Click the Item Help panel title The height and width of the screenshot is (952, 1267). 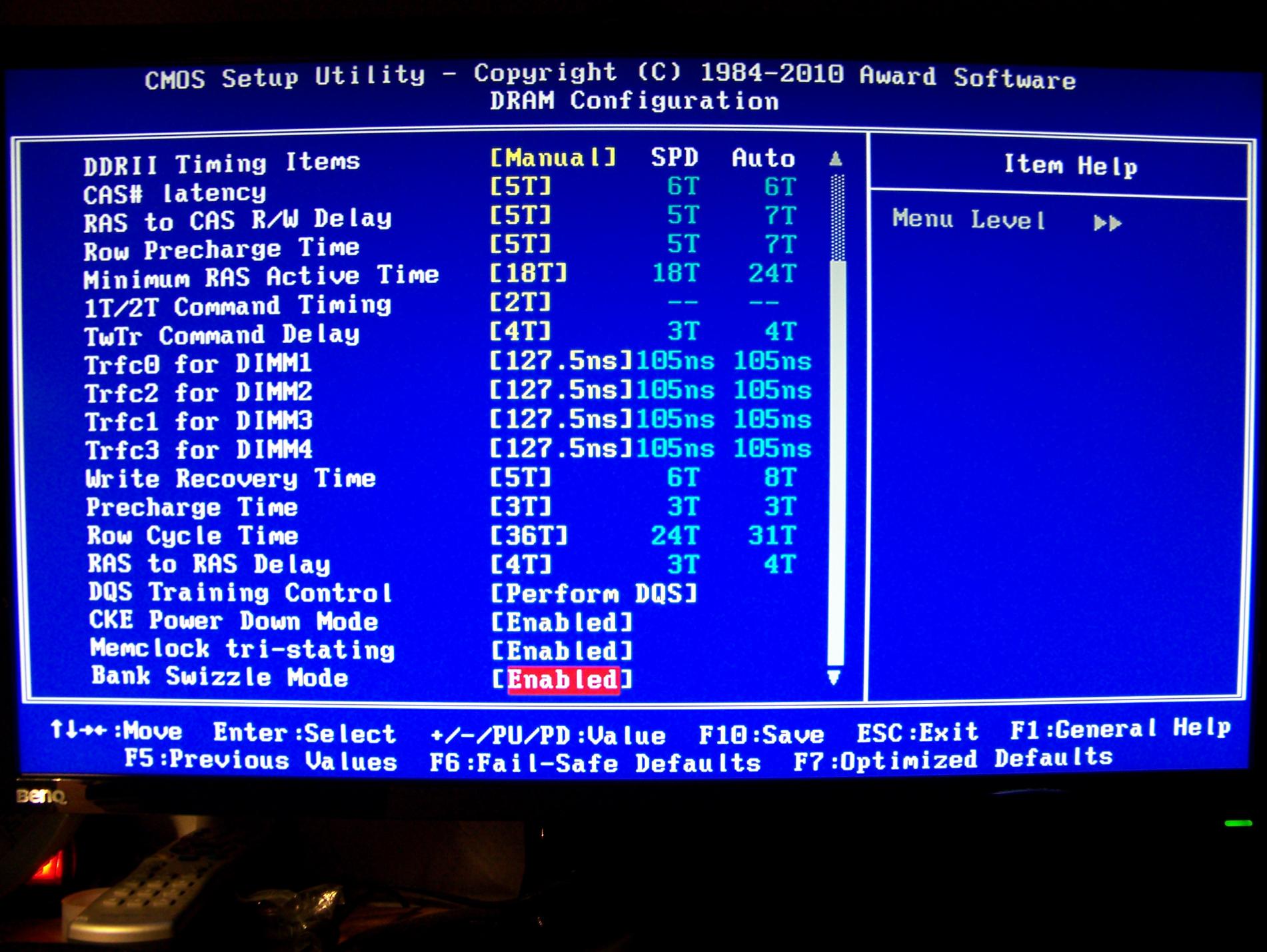[x=1070, y=165]
